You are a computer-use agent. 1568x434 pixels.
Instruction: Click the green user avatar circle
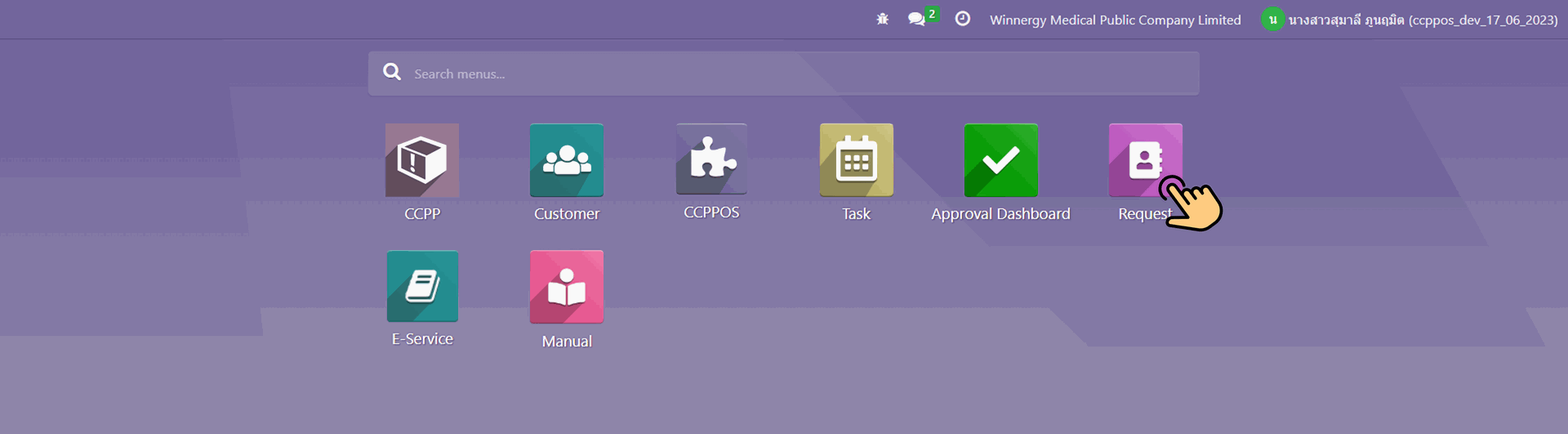pos(1272,20)
